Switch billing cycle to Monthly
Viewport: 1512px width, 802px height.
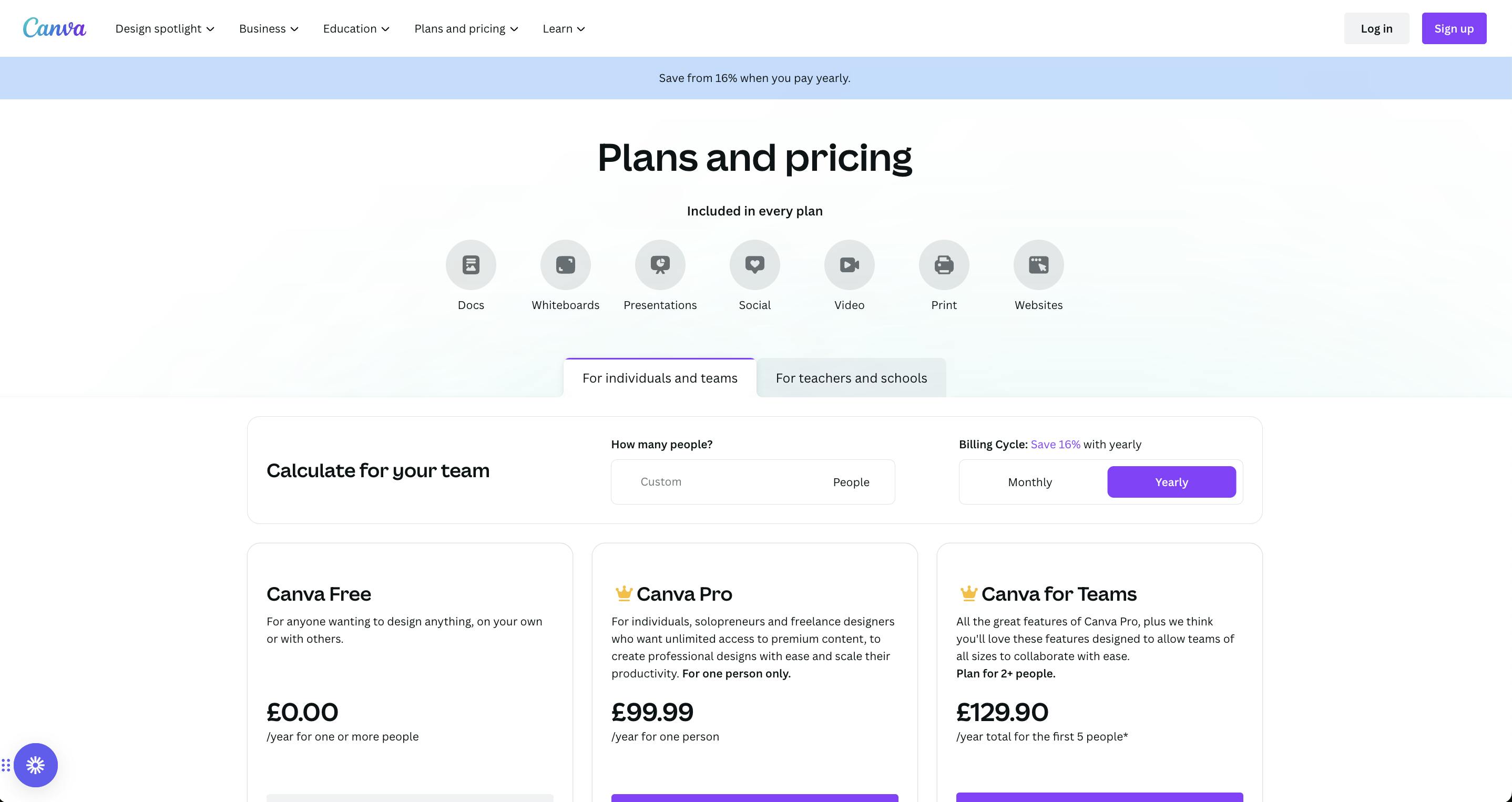pos(1029,482)
